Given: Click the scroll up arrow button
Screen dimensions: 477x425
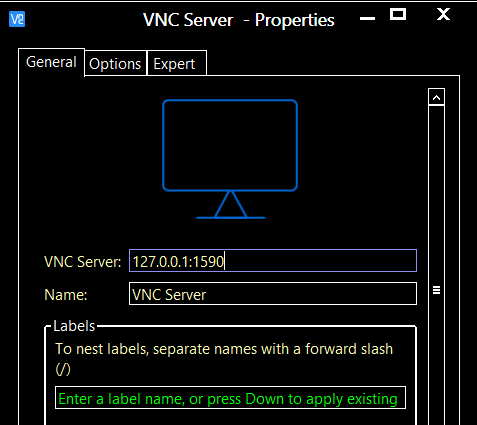Looking at the screenshot, I should [436, 97].
